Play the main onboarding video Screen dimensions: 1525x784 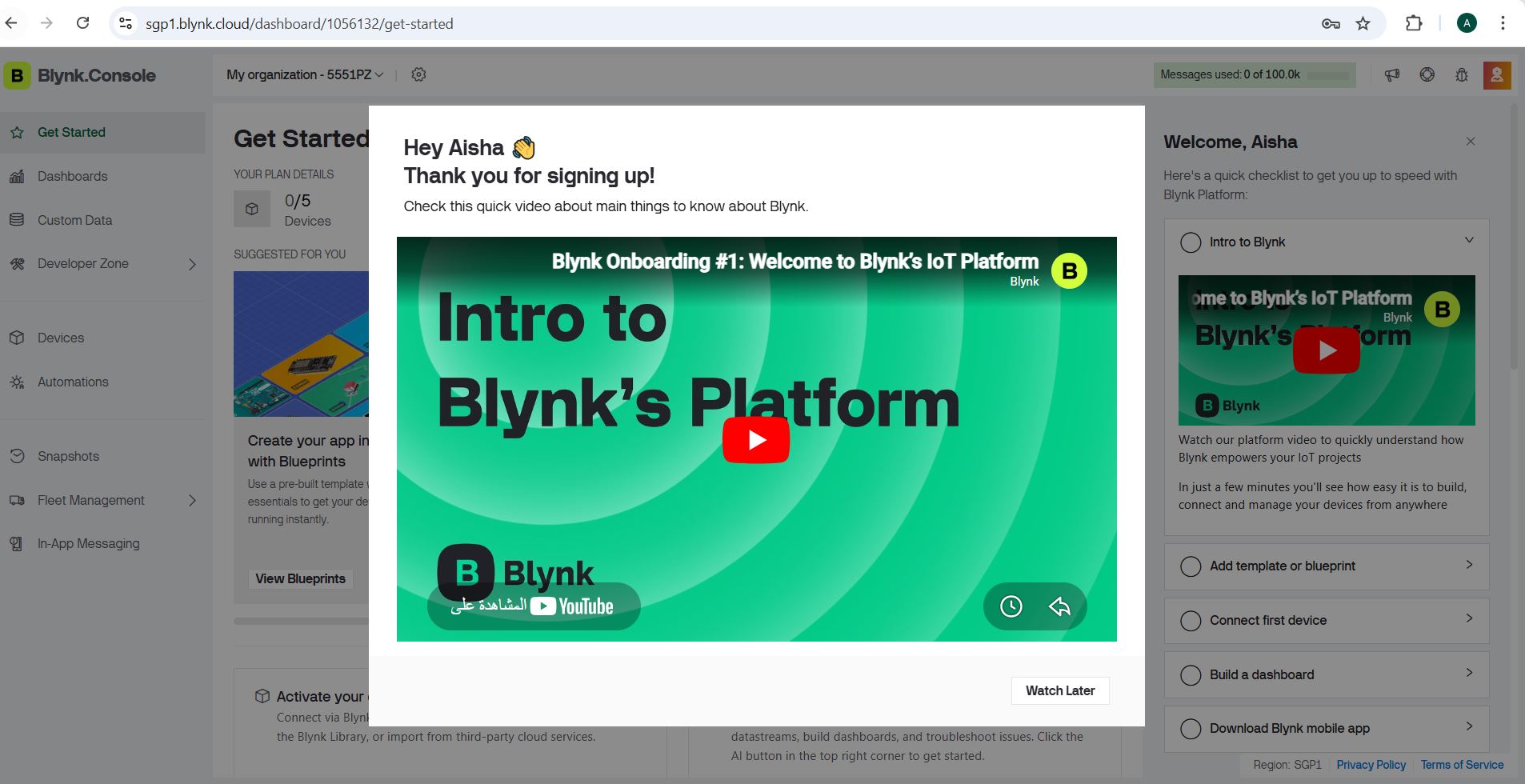756,440
